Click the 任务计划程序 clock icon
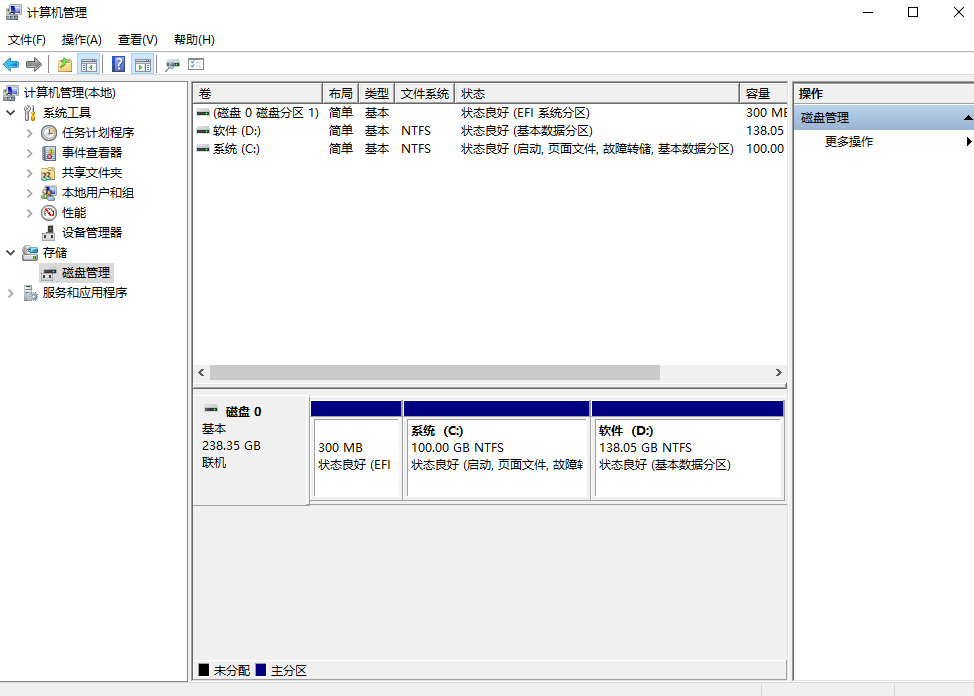 click(48, 132)
